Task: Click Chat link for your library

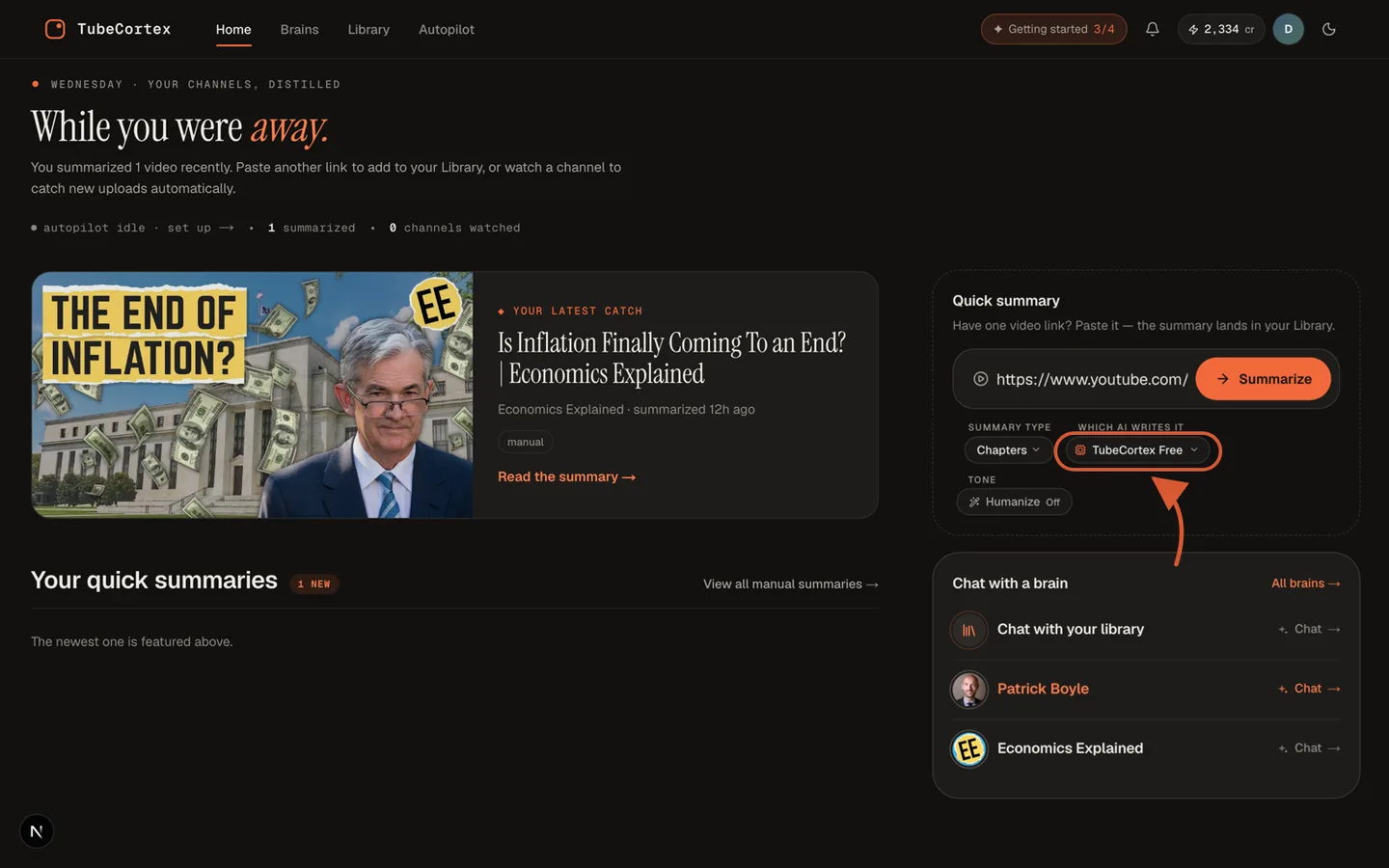Action: tap(1309, 630)
